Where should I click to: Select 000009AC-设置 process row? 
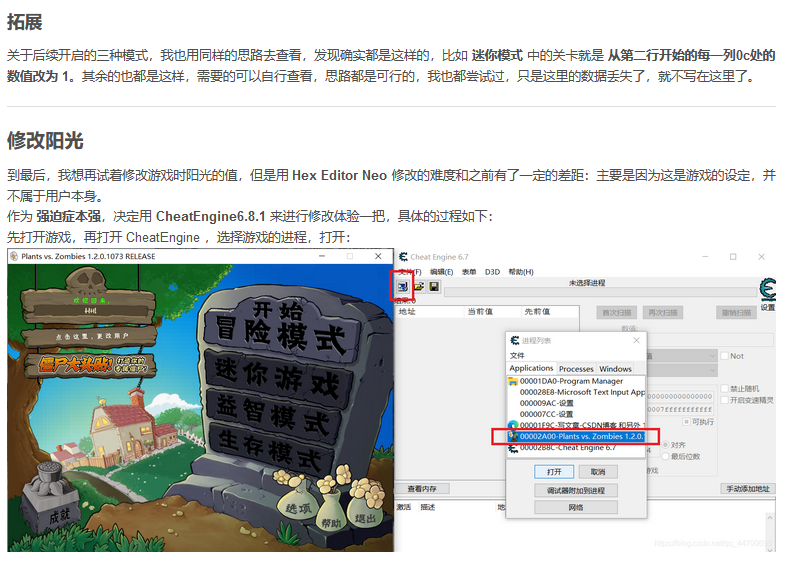(x=576, y=403)
